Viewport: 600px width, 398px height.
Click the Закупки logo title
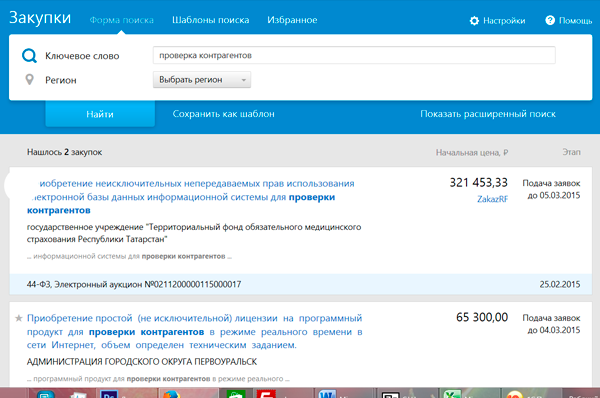[40, 18]
